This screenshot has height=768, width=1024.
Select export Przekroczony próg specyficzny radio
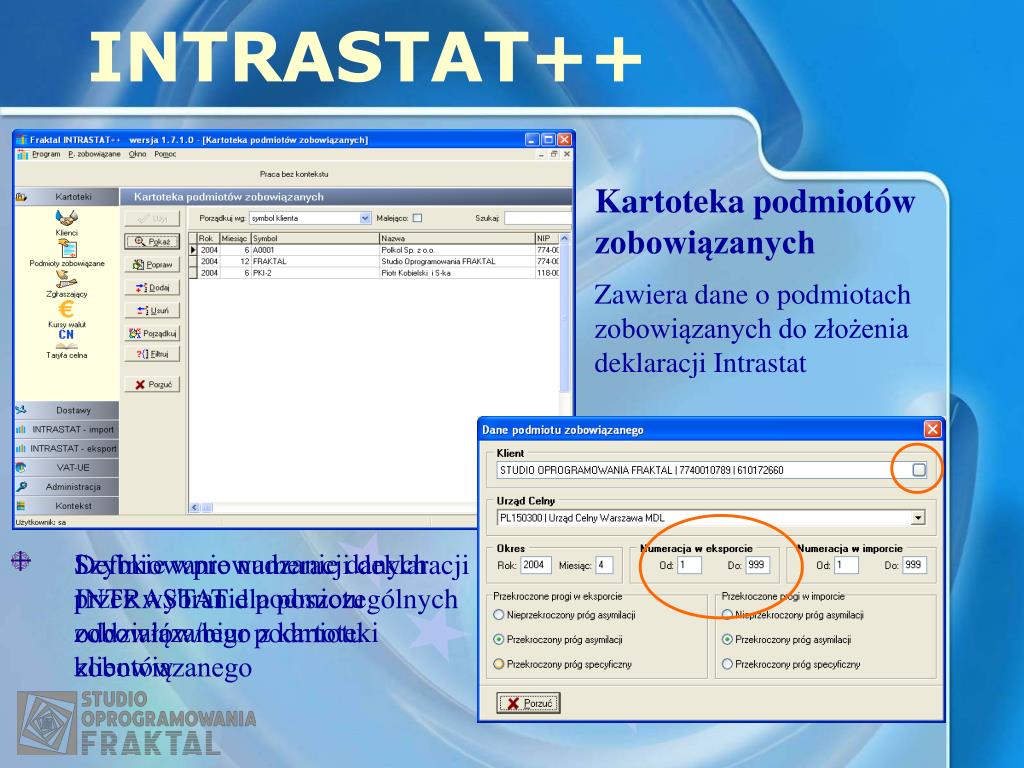[498, 664]
